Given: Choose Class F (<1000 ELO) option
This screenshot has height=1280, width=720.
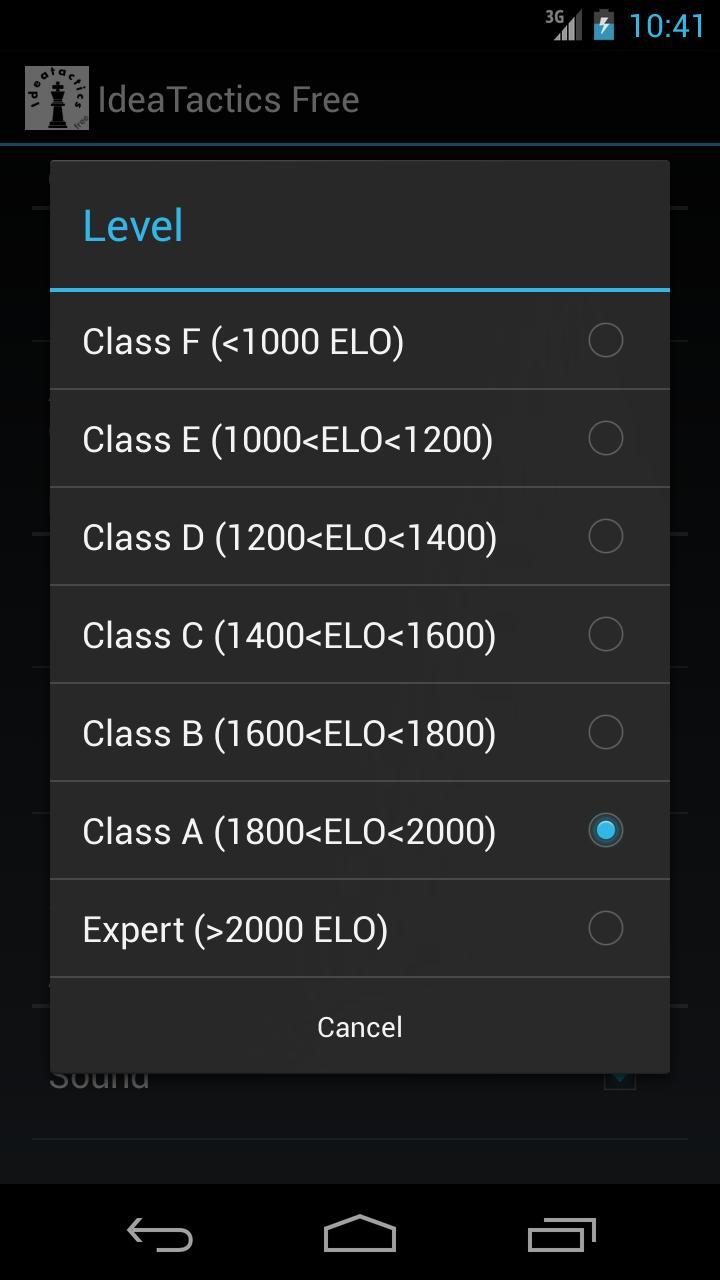Looking at the screenshot, I should tap(243, 341).
